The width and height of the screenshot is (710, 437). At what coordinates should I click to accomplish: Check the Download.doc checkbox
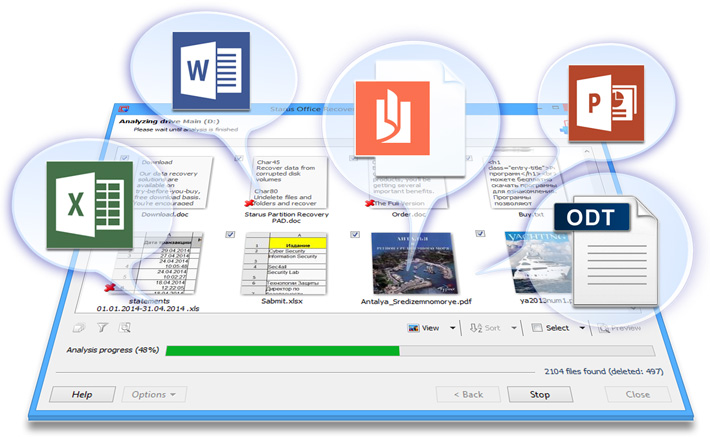(x=125, y=158)
